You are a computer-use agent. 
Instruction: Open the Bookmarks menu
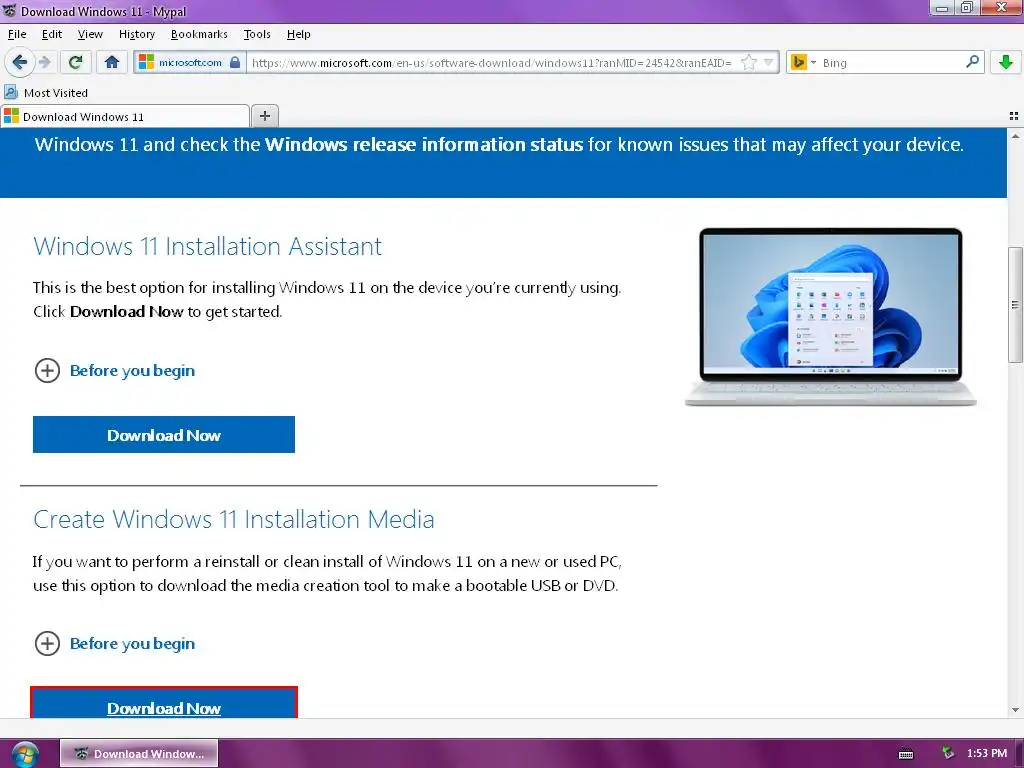(199, 34)
